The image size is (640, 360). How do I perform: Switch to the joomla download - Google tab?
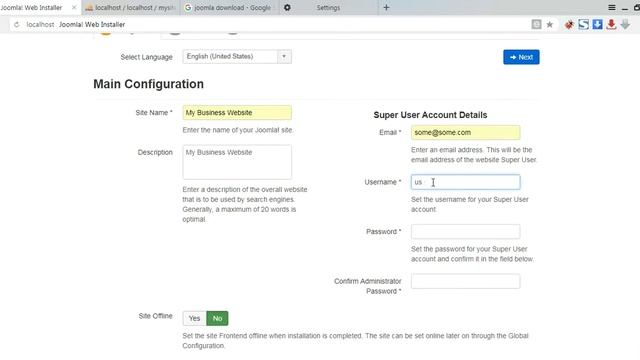pyautogui.click(x=230, y=7)
